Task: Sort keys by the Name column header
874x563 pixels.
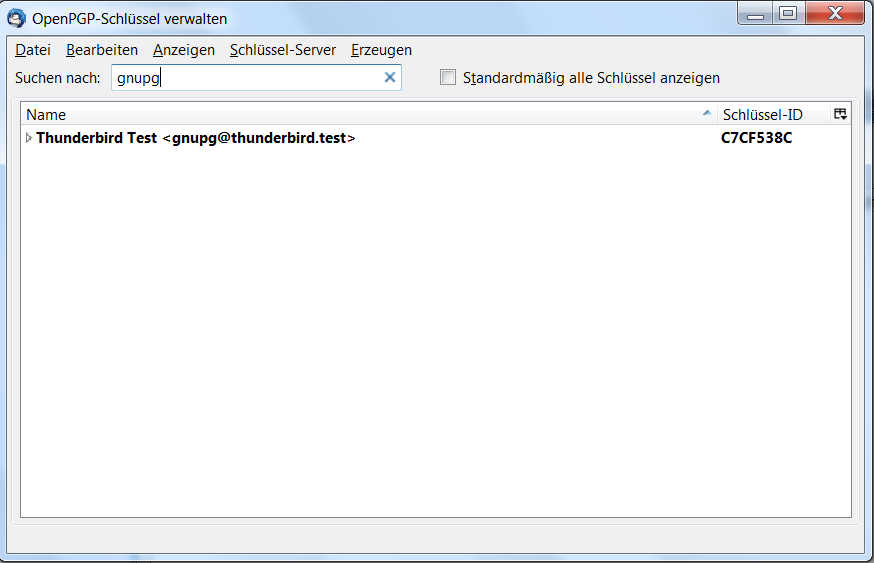Action: click(x=370, y=114)
